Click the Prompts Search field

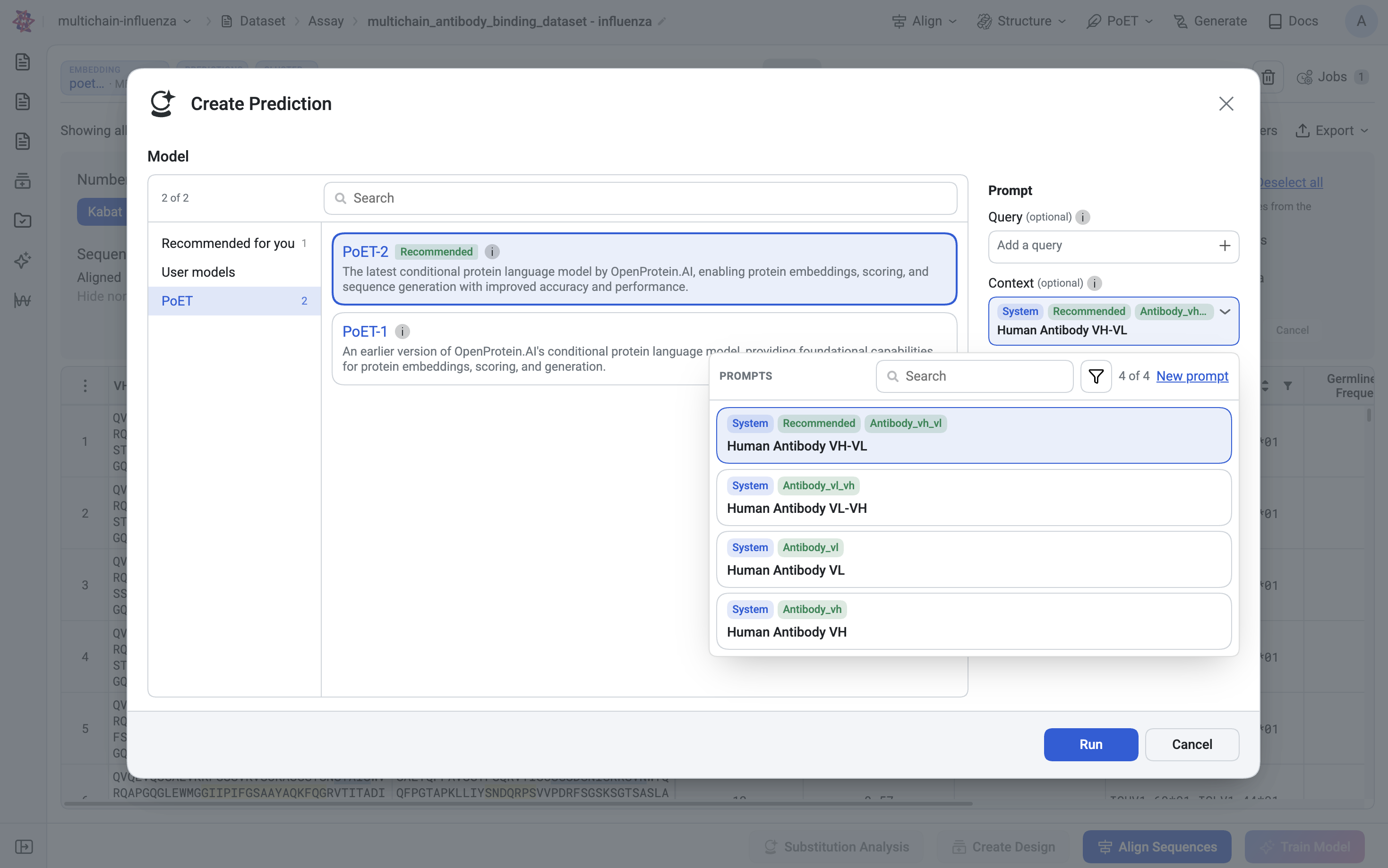tap(975, 376)
